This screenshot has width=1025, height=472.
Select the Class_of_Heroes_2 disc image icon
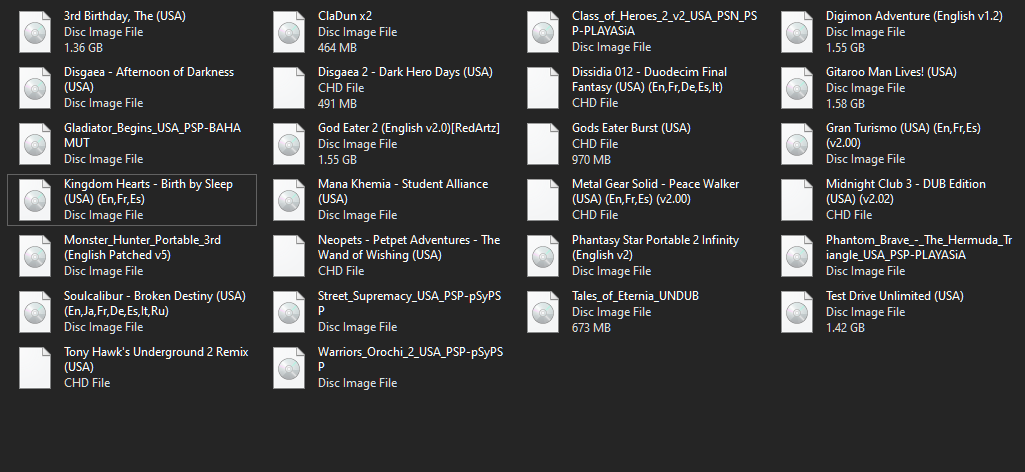pos(543,32)
